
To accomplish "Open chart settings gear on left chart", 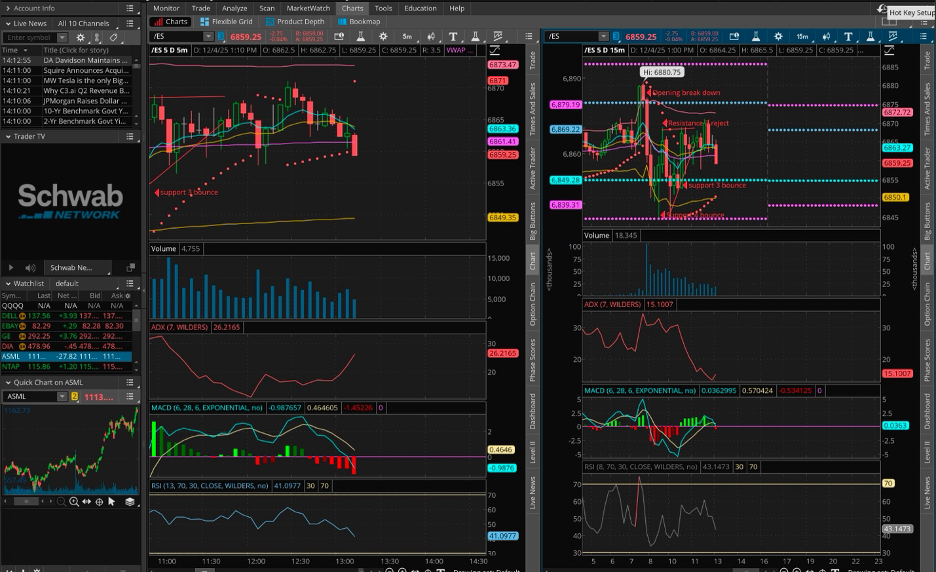I will [x=383, y=36].
